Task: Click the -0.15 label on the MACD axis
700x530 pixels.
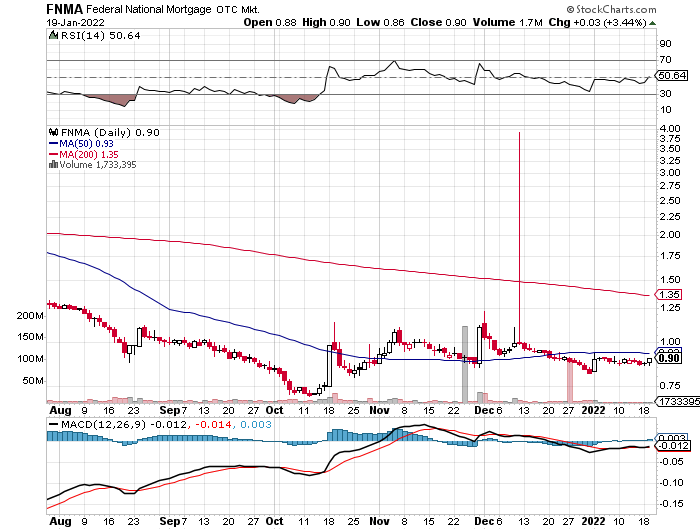Action: pos(671,503)
